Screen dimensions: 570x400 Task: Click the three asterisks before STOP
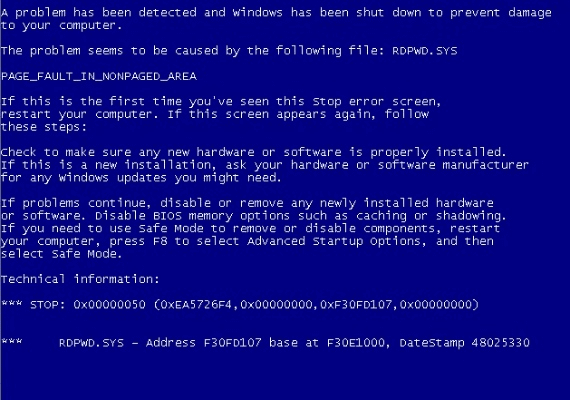11,303
